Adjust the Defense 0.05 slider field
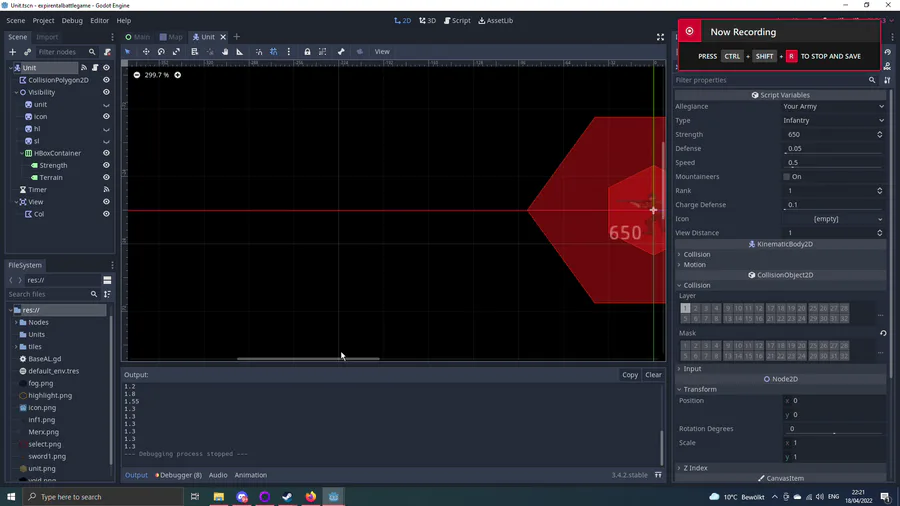900x506 pixels. pos(833,149)
